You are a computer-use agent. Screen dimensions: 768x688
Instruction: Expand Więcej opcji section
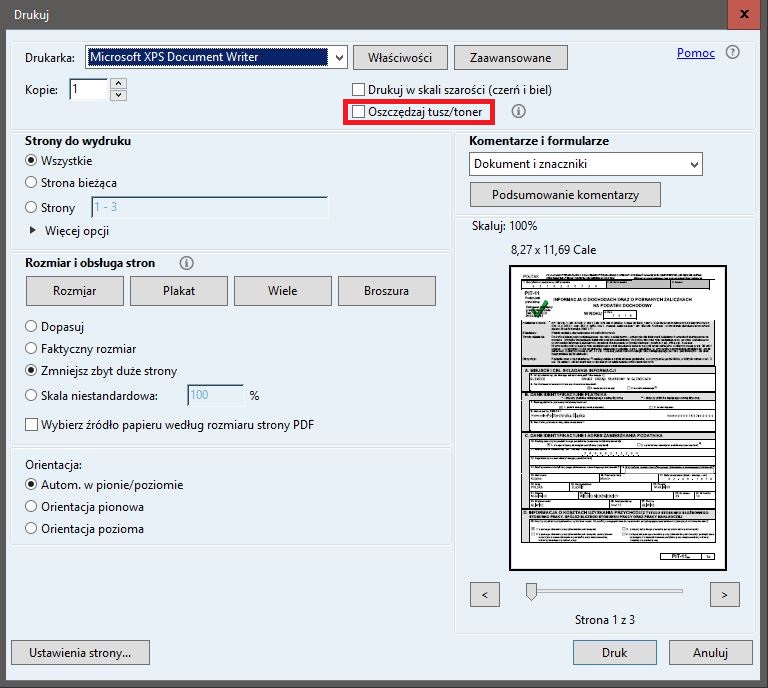coord(33,231)
